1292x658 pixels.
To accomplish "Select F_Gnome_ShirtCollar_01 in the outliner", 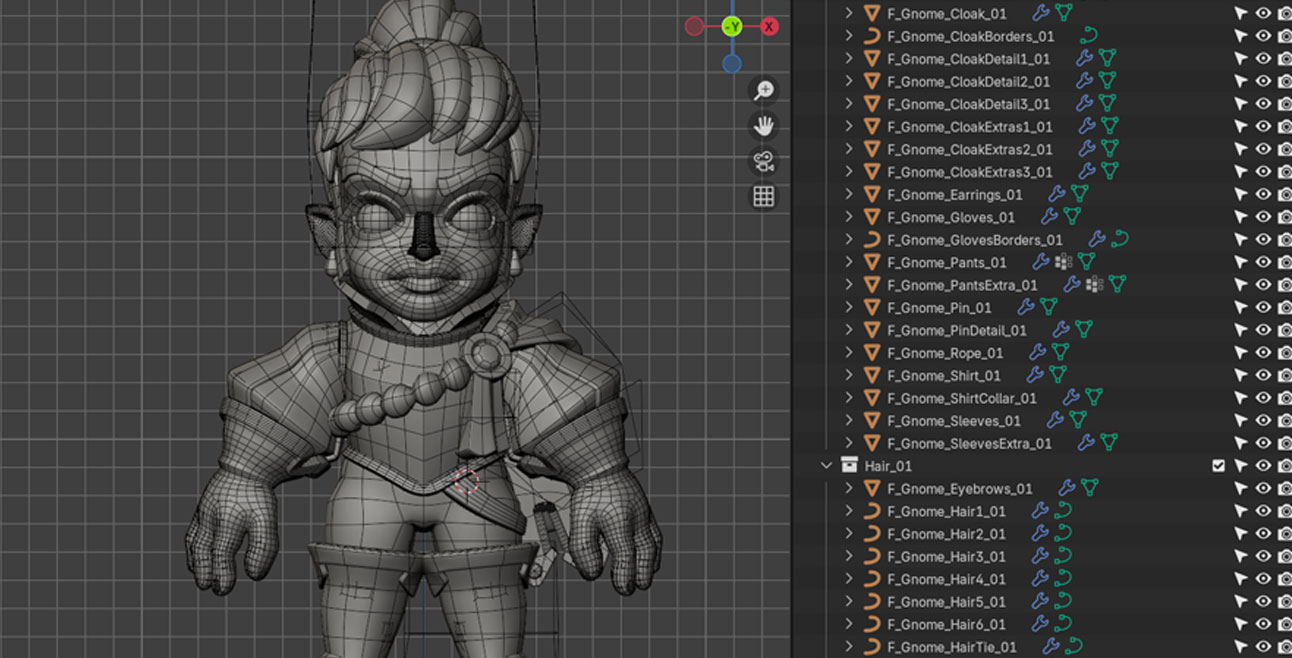I will point(962,398).
